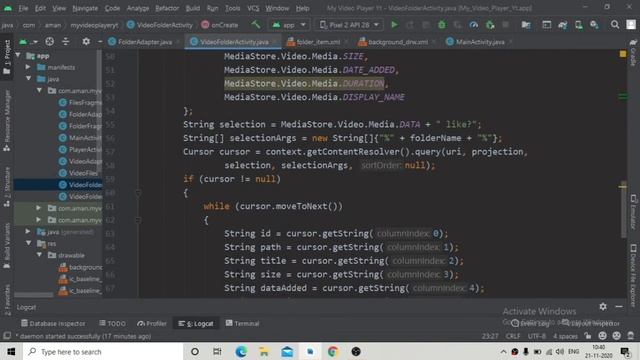The image size is (640, 360).
Task: Click the editor vertical scrollbar thumb
Action: click(623, 209)
